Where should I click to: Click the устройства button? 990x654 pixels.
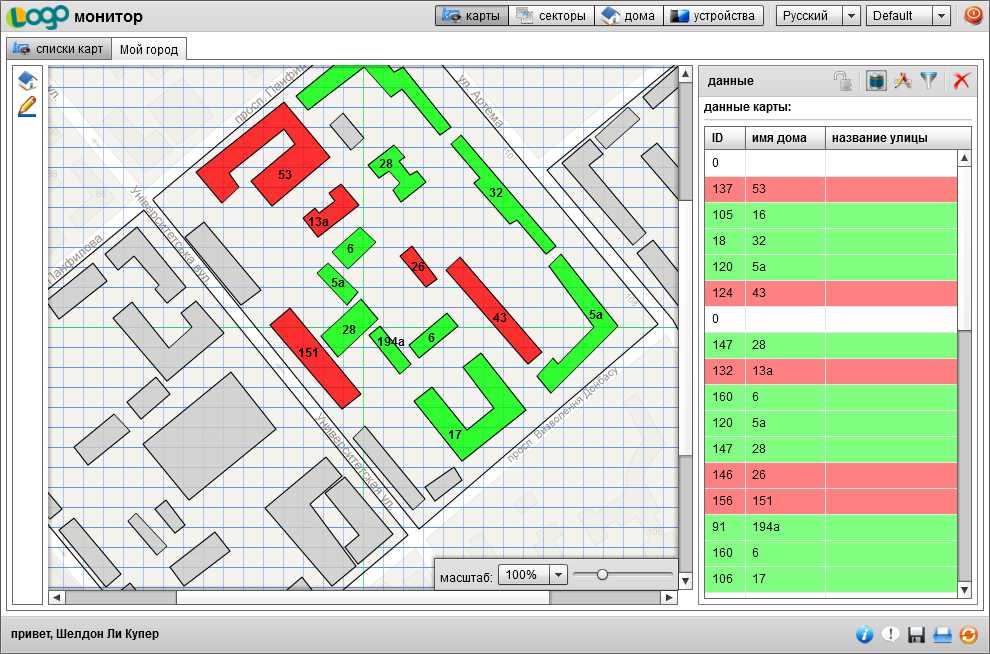point(713,16)
